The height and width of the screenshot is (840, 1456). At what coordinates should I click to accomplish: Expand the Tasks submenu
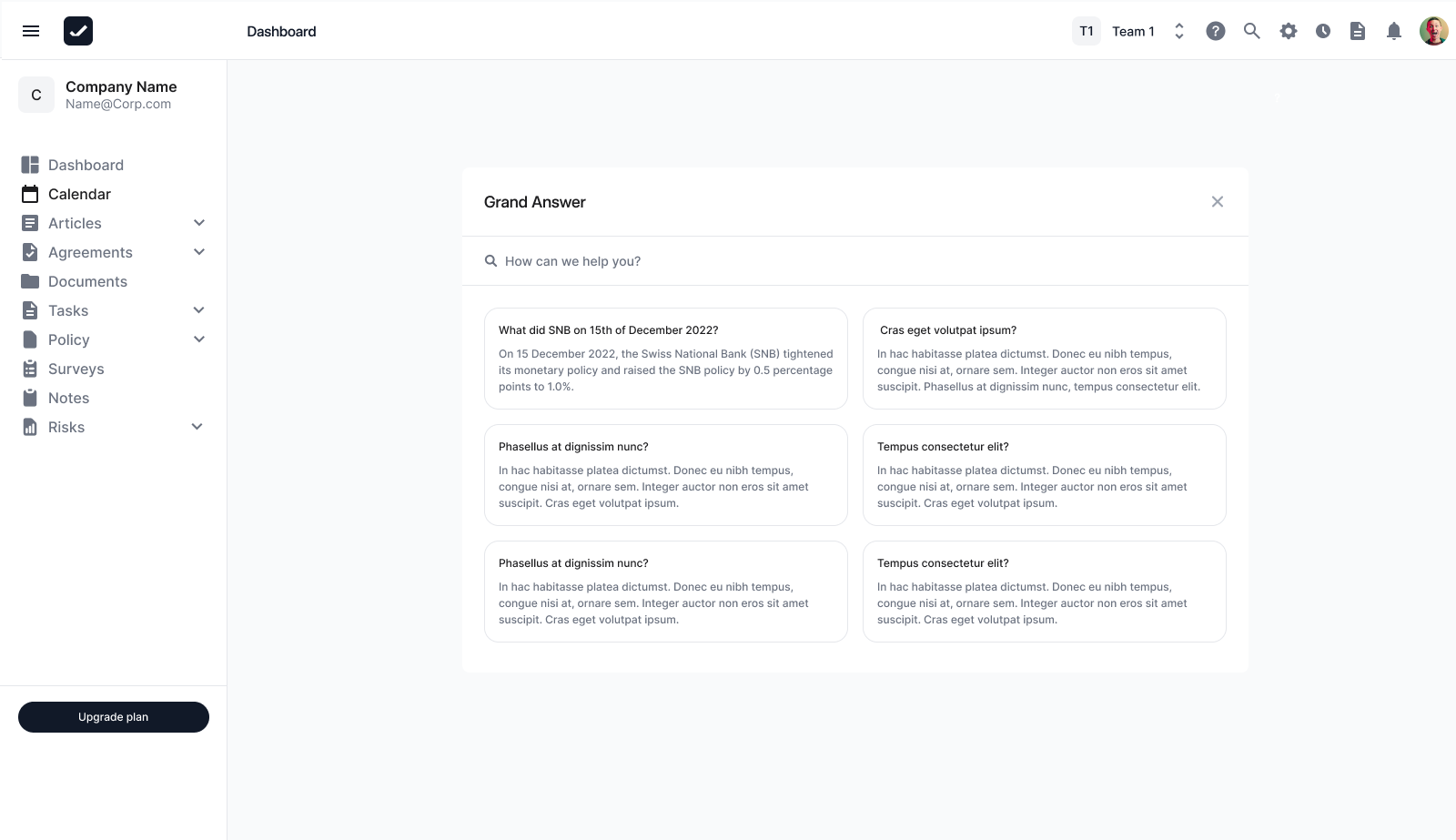(x=199, y=310)
